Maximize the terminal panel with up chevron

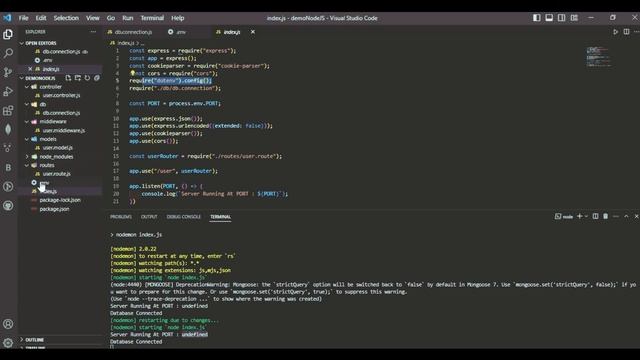tap(626, 216)
